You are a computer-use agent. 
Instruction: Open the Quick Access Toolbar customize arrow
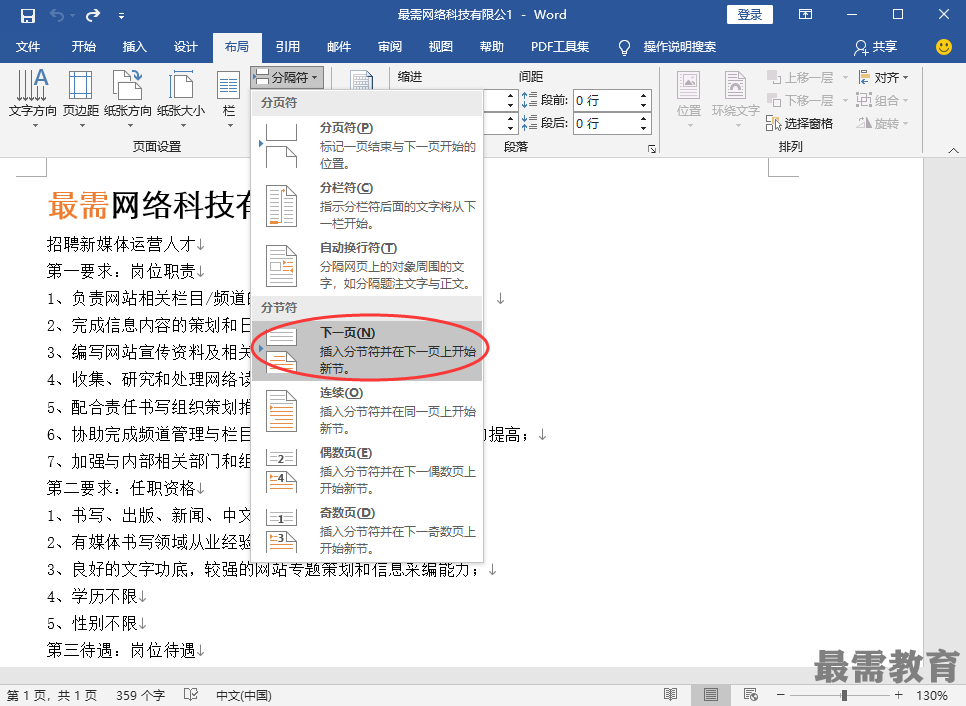click(x=121, y=16)
